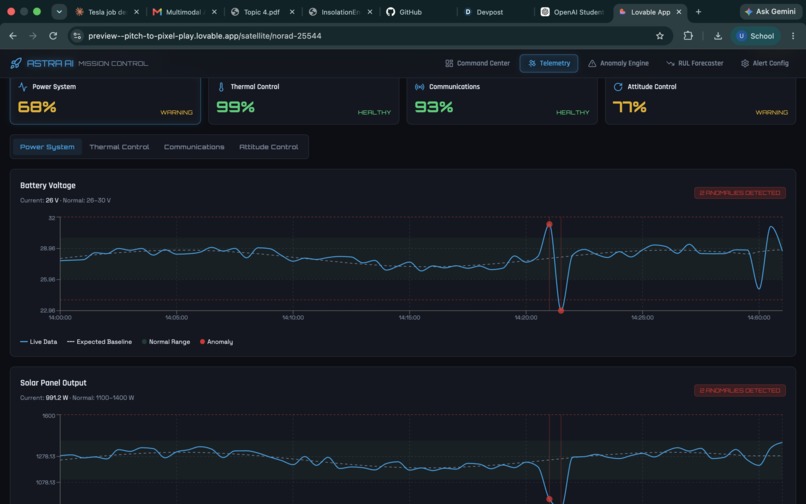Click the Power System pulse icon
This screenshot has width=806, height=504.
pos(23,87)
